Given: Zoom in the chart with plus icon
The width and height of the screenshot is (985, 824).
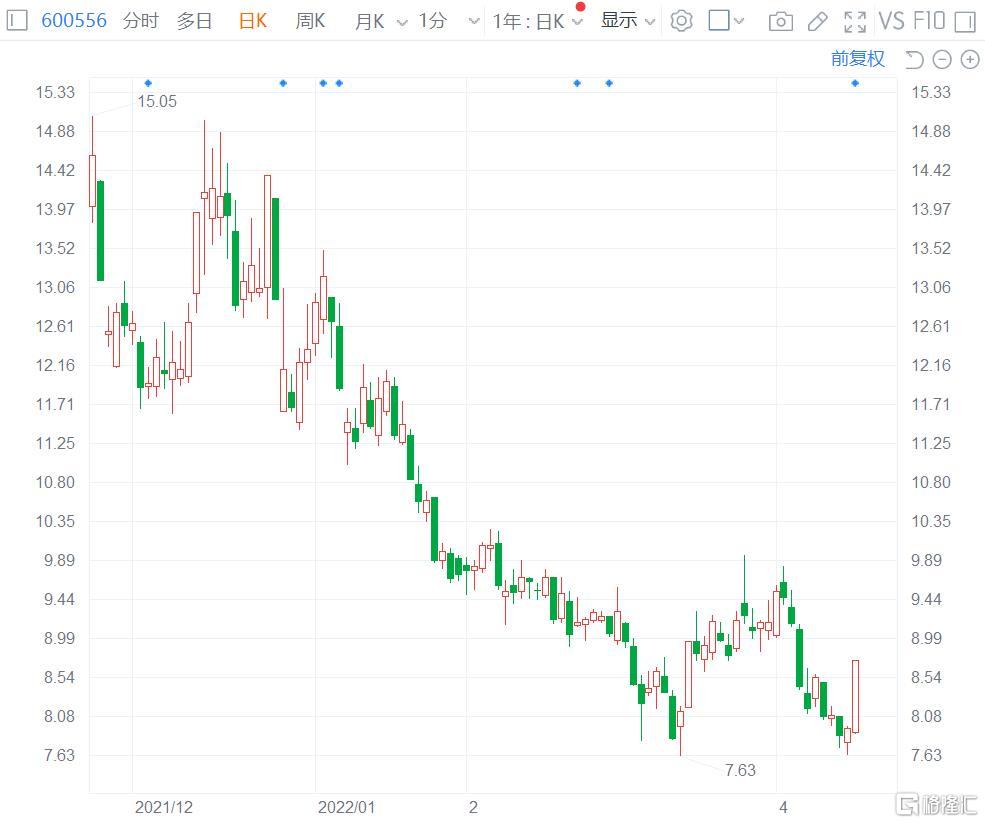Looking at the screenshot, I should [970, 60].
